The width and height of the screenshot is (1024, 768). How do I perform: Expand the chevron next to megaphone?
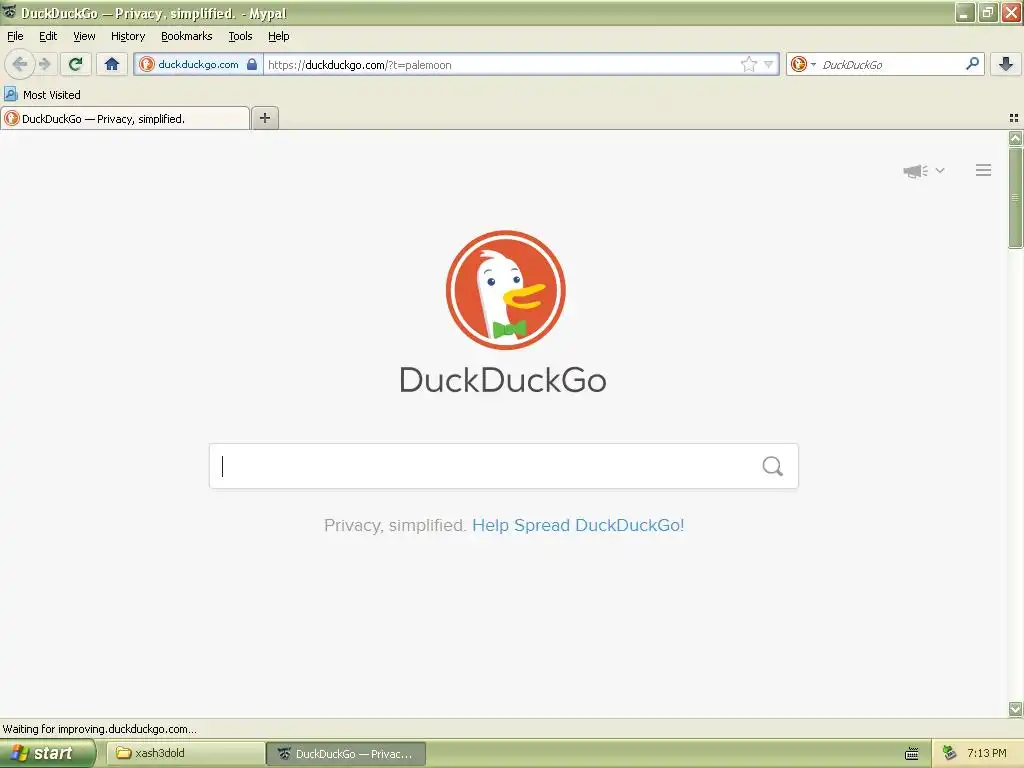tap(940, 170)
